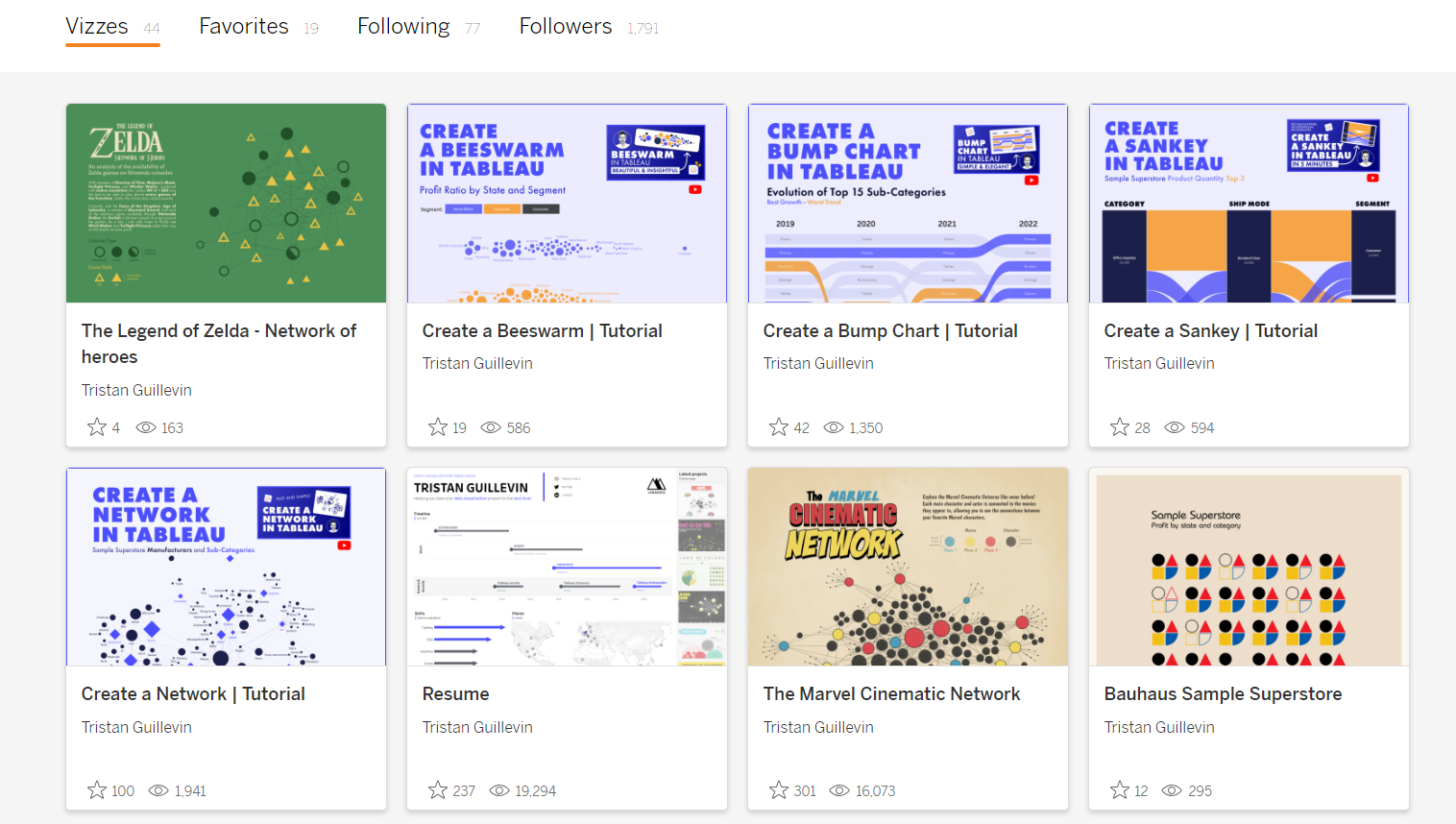Switch to the Favorites tab
Viewport: 1456px width, 824px height.
[244, 27]
